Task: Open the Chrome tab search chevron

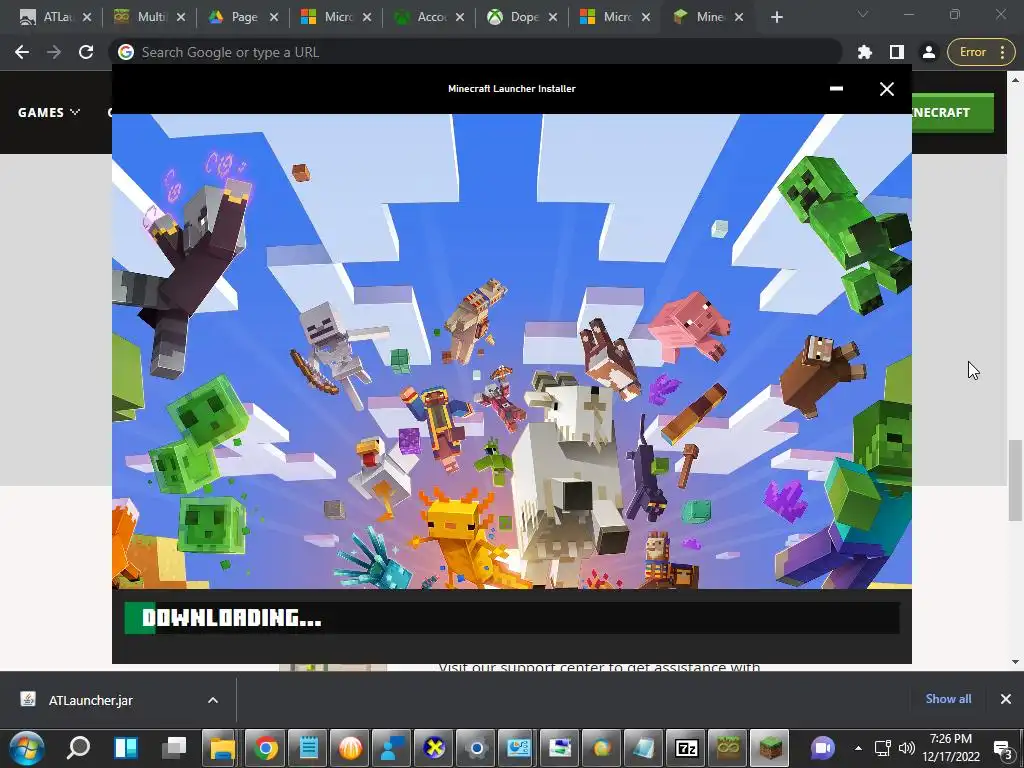Action: [x=863, y=14]
